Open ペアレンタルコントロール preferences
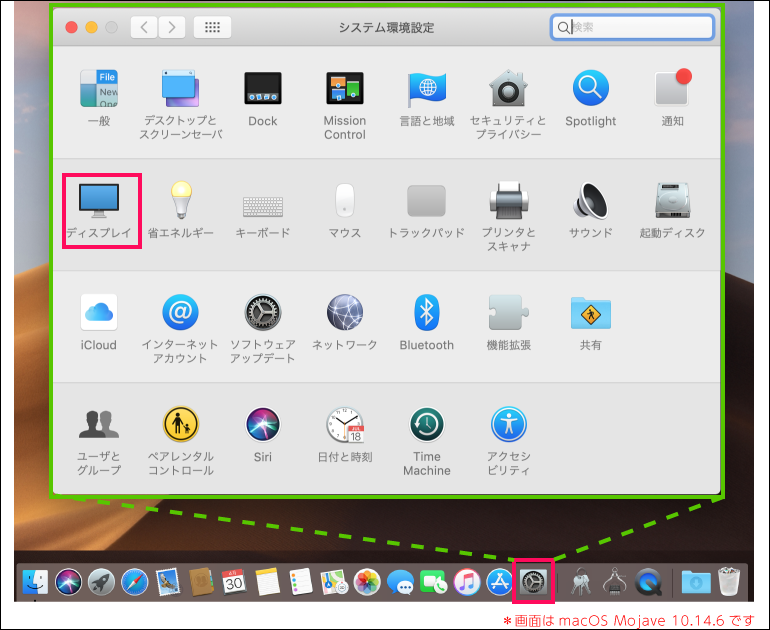The image size is (770, 630). coord(181,441)
